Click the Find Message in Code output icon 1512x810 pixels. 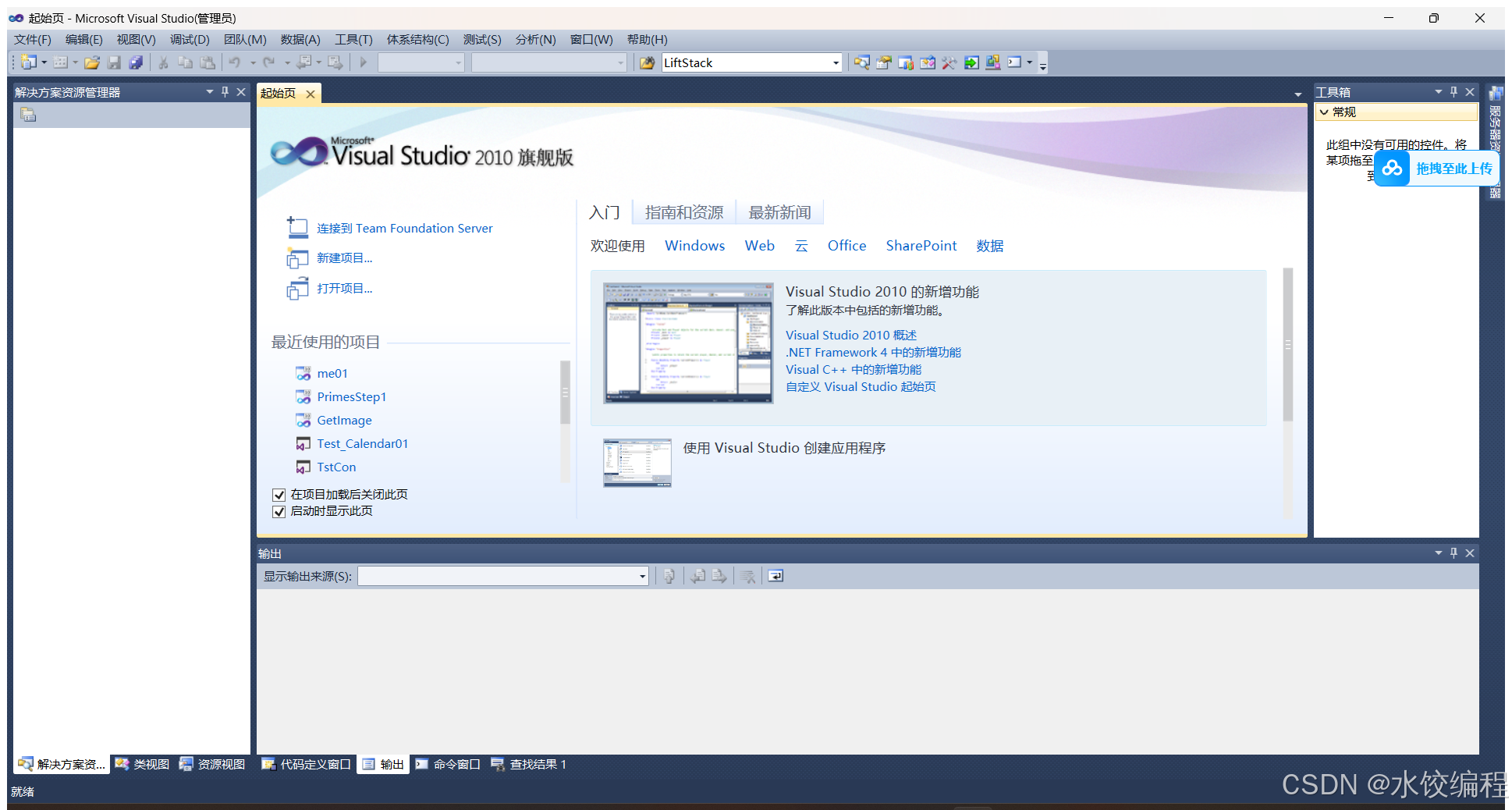[669, 576]
